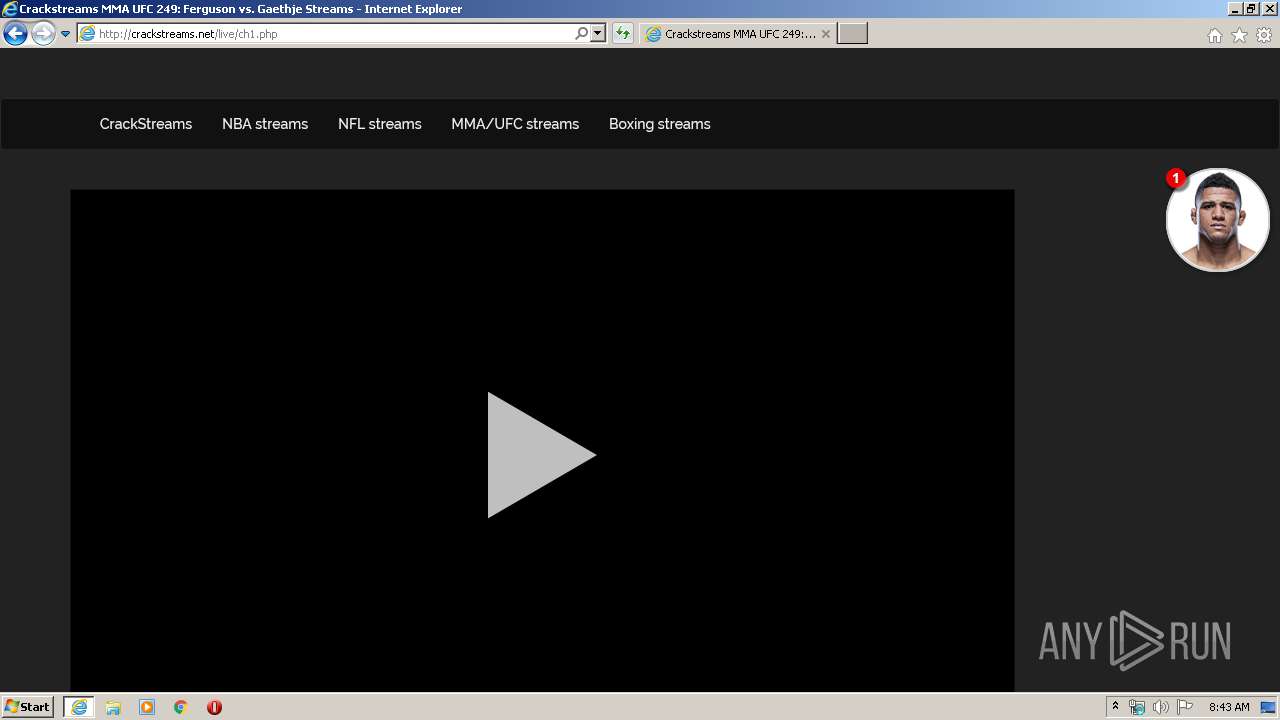Open MMA/UFC streams link
The height and width of the screenshot is (720, 1280).
pos(515,124)
